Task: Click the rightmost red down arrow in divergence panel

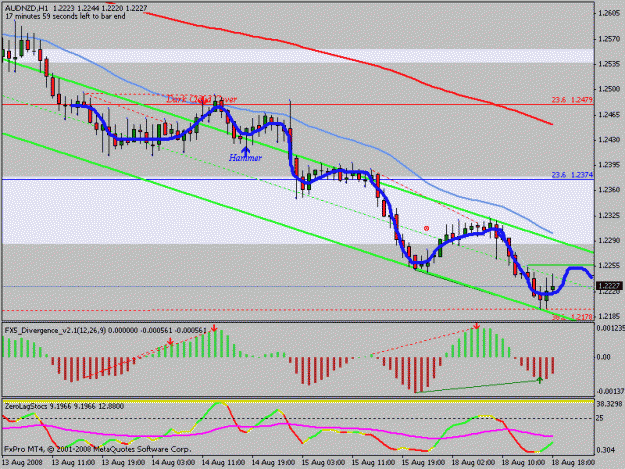Action: tap(476, 327)
